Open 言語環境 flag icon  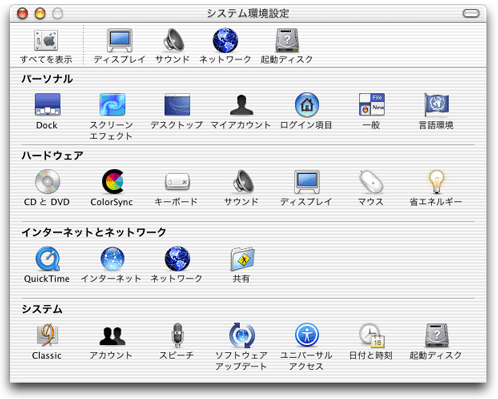pyautogui.click(x=436, y=104)
